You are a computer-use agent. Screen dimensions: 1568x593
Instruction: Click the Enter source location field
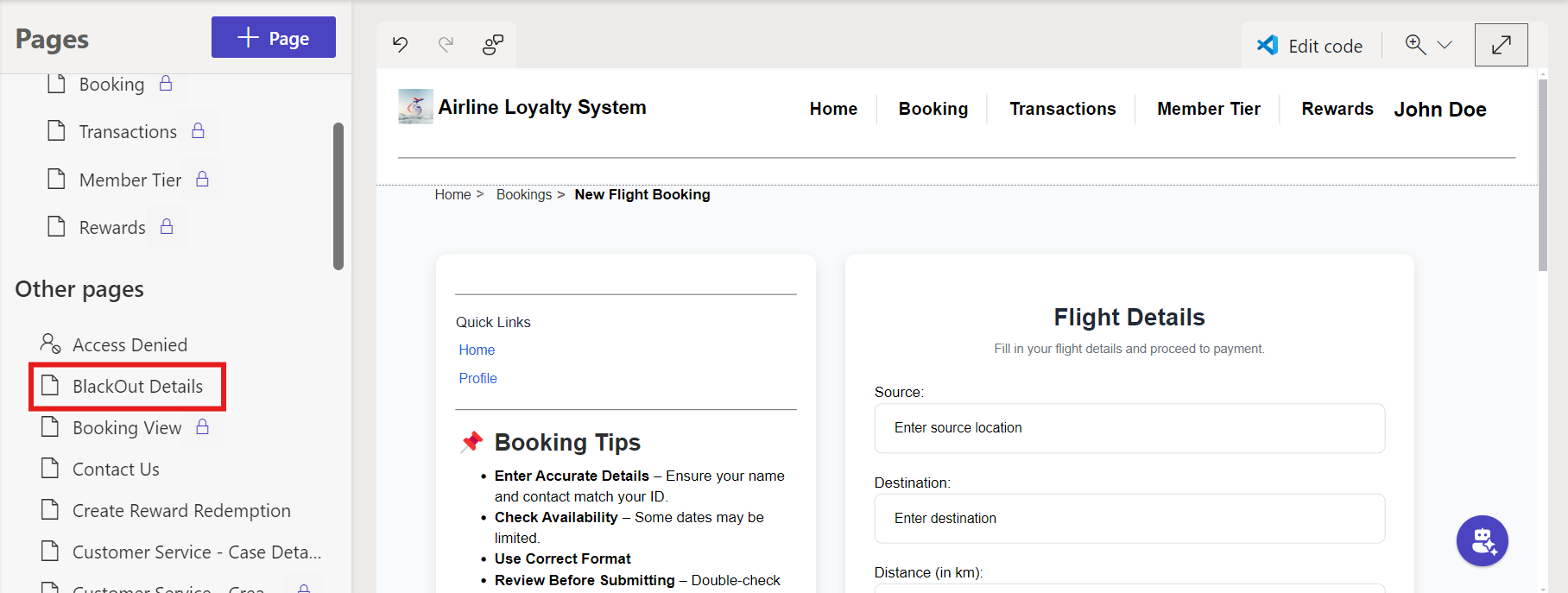(x=1129, y=428)
